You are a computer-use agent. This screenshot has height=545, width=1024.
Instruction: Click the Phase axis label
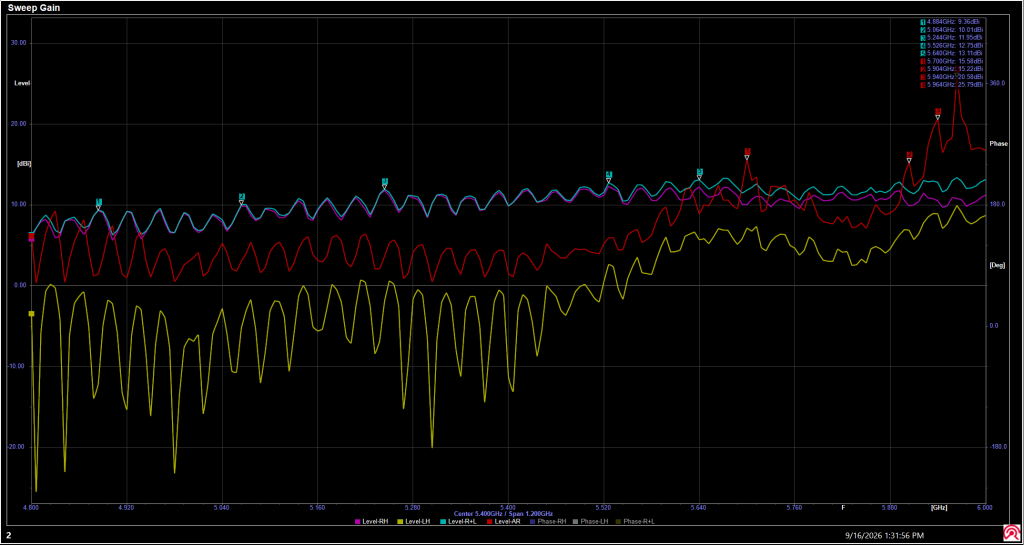click(x=999, y=143)
